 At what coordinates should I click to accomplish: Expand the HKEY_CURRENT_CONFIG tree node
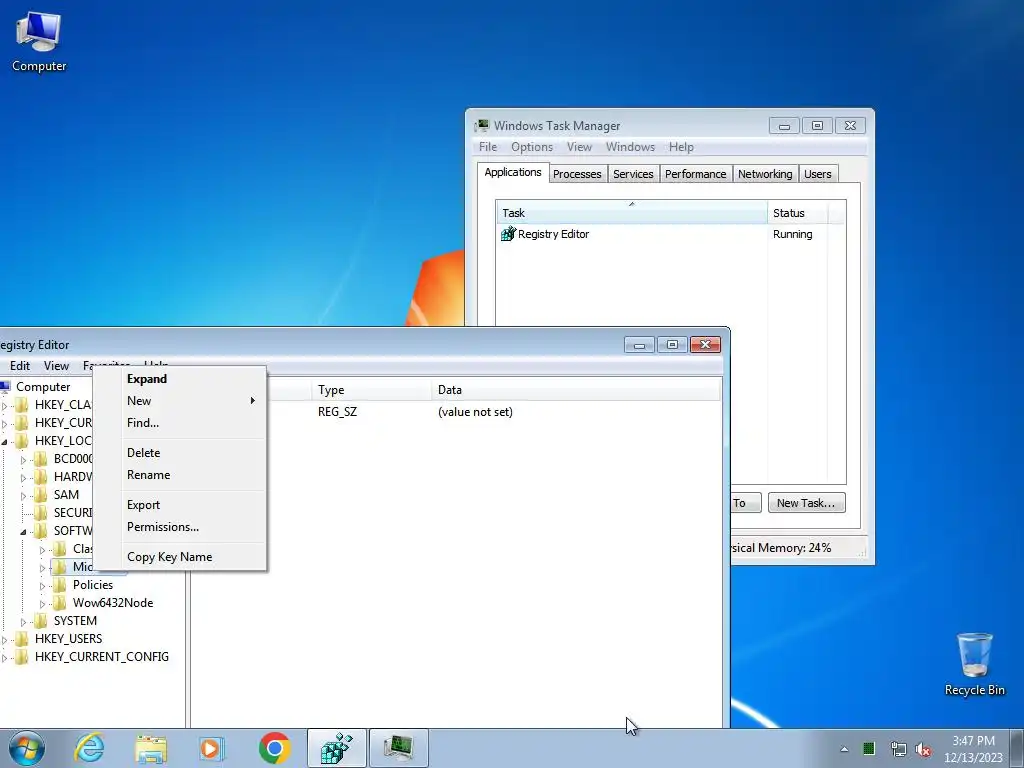tap(5, 658)
